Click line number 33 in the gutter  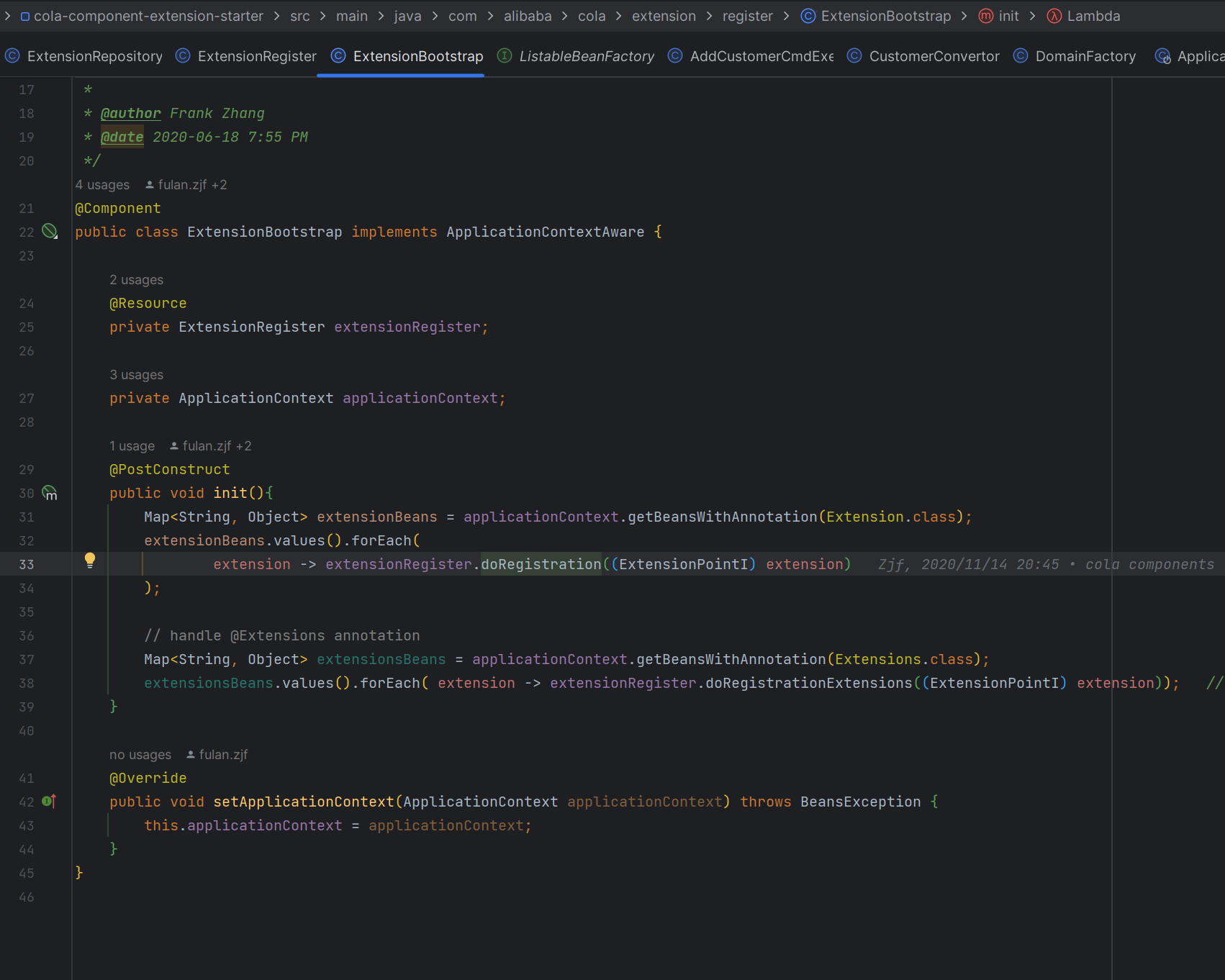coord(27,565)
